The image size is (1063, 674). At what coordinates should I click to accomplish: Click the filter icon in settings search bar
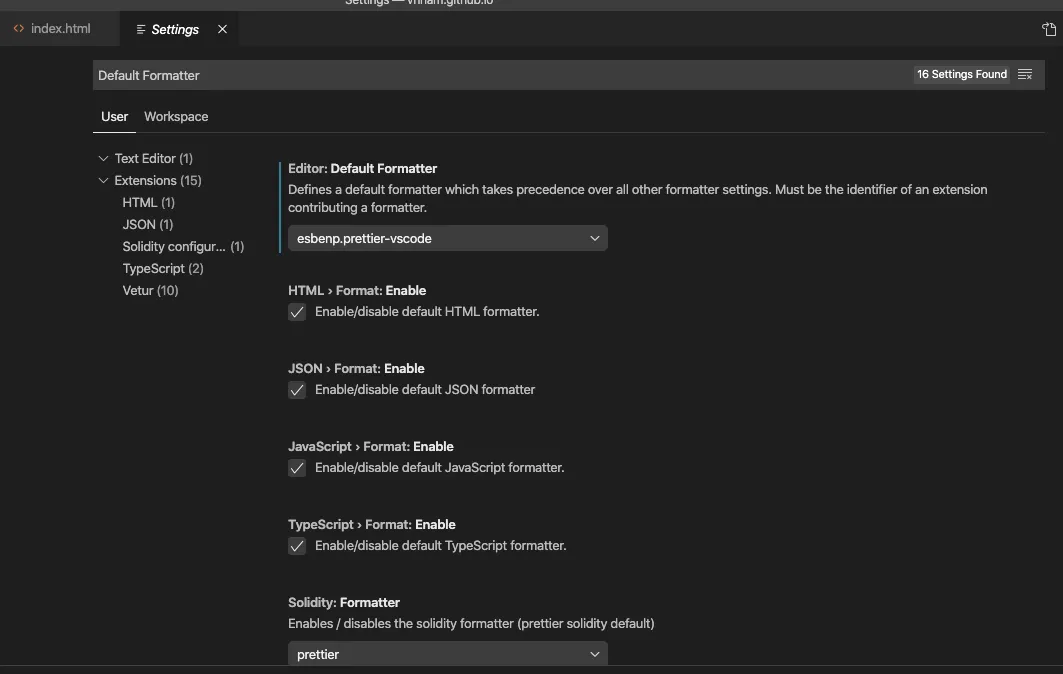pos(1025,75)
